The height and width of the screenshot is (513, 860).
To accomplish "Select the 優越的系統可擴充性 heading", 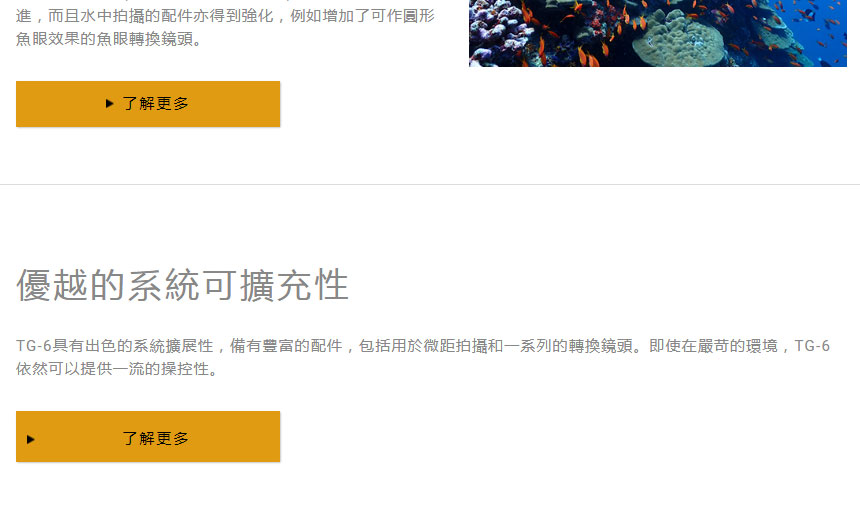I will pyautogui.click(x=183, y=285).
